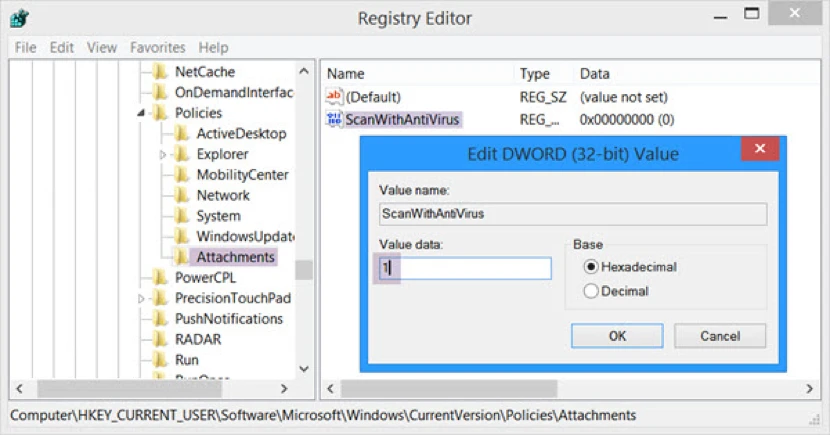Screen dimensions: 830x435
Task: Open the Edit menu
Action: (x=62, y=47)
